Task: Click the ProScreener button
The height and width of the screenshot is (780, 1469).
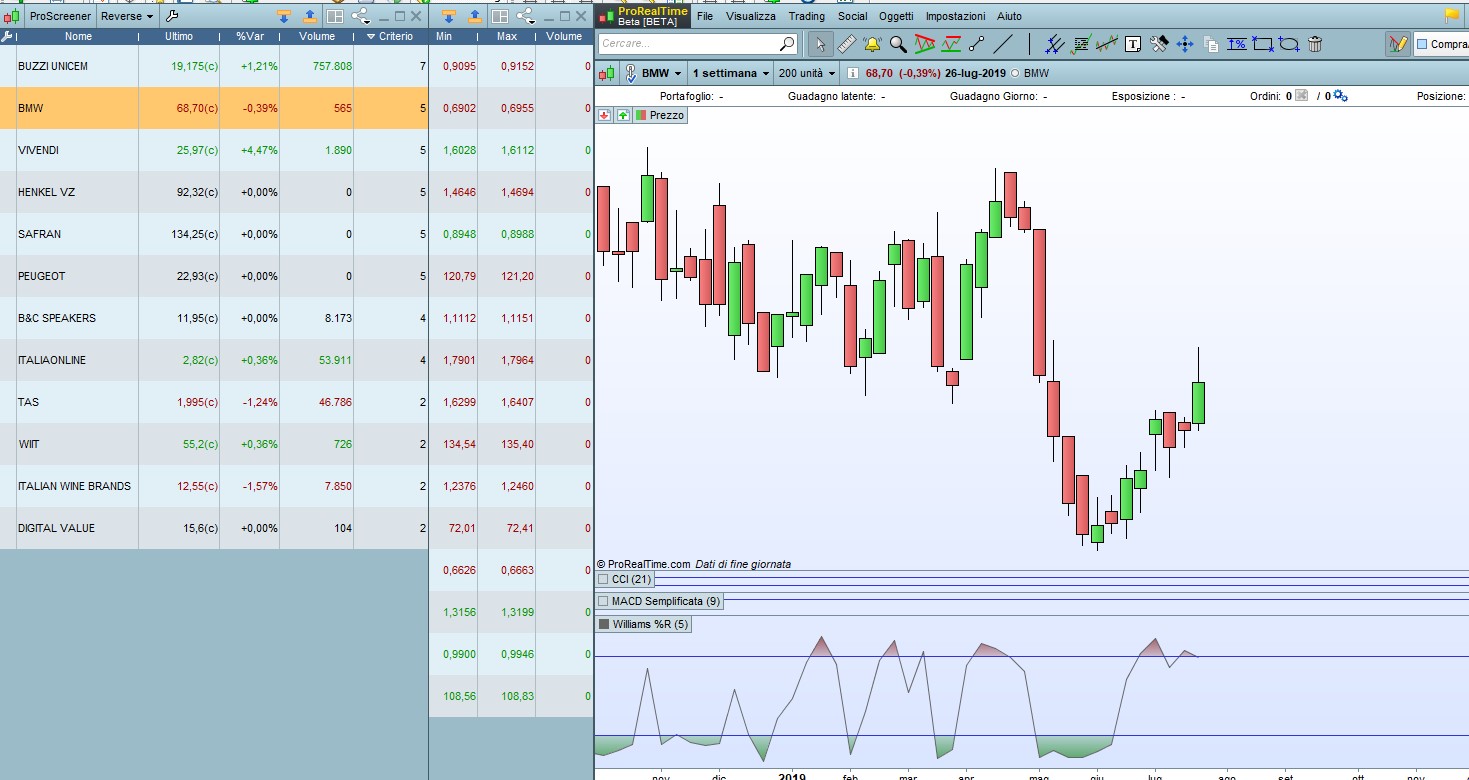Action: 60,16
